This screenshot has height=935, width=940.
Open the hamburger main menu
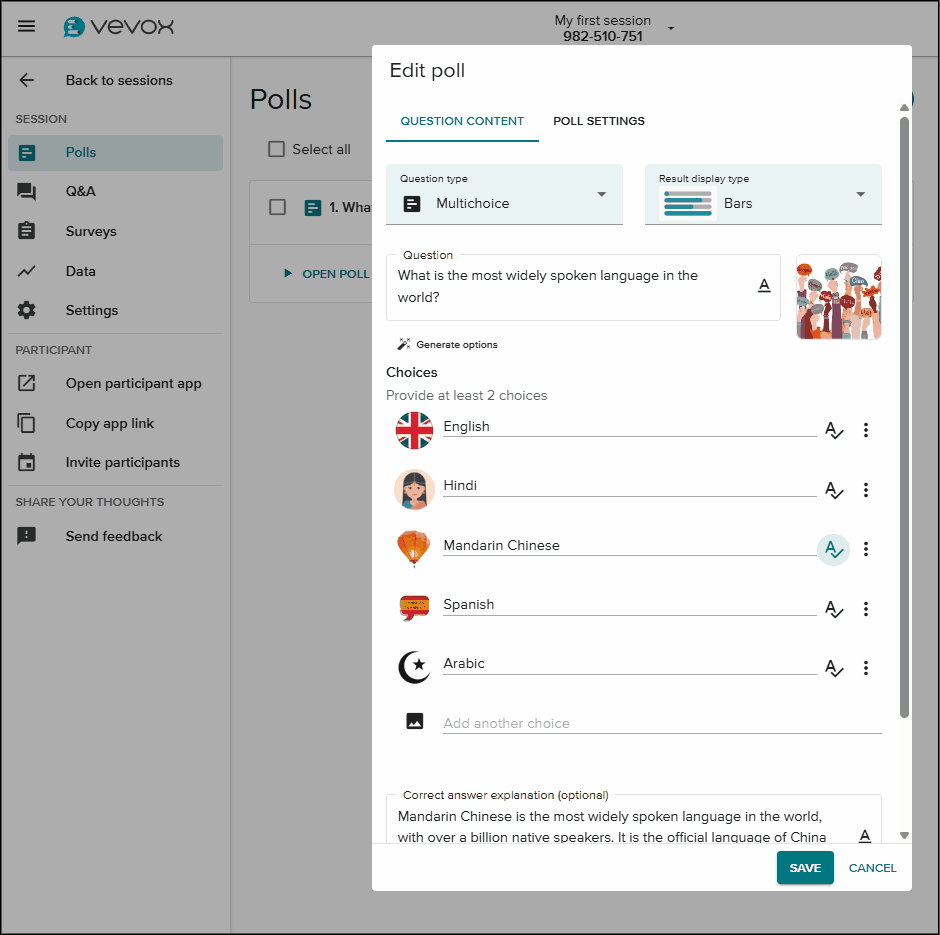pos(27,26)
